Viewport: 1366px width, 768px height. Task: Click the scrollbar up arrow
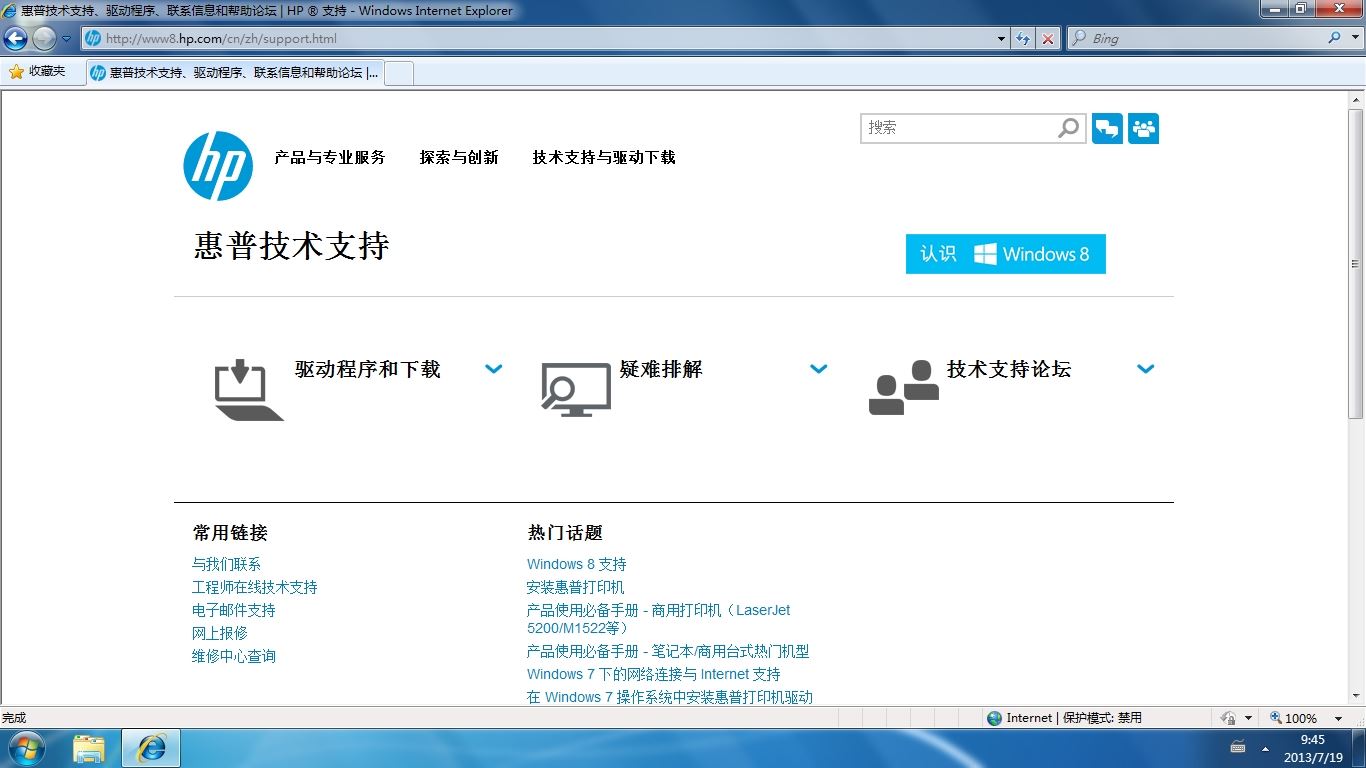tap(1356, 99)
